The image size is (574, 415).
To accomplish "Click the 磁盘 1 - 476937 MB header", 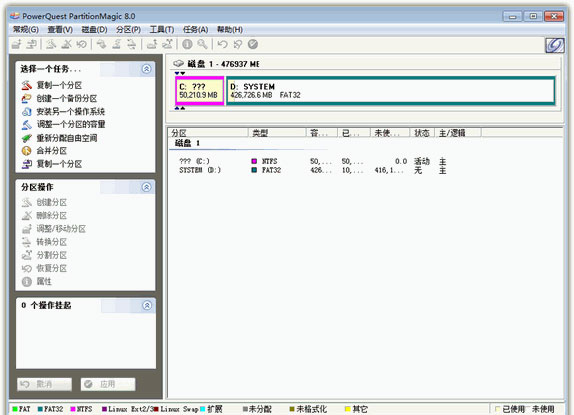I will (223, 64).
